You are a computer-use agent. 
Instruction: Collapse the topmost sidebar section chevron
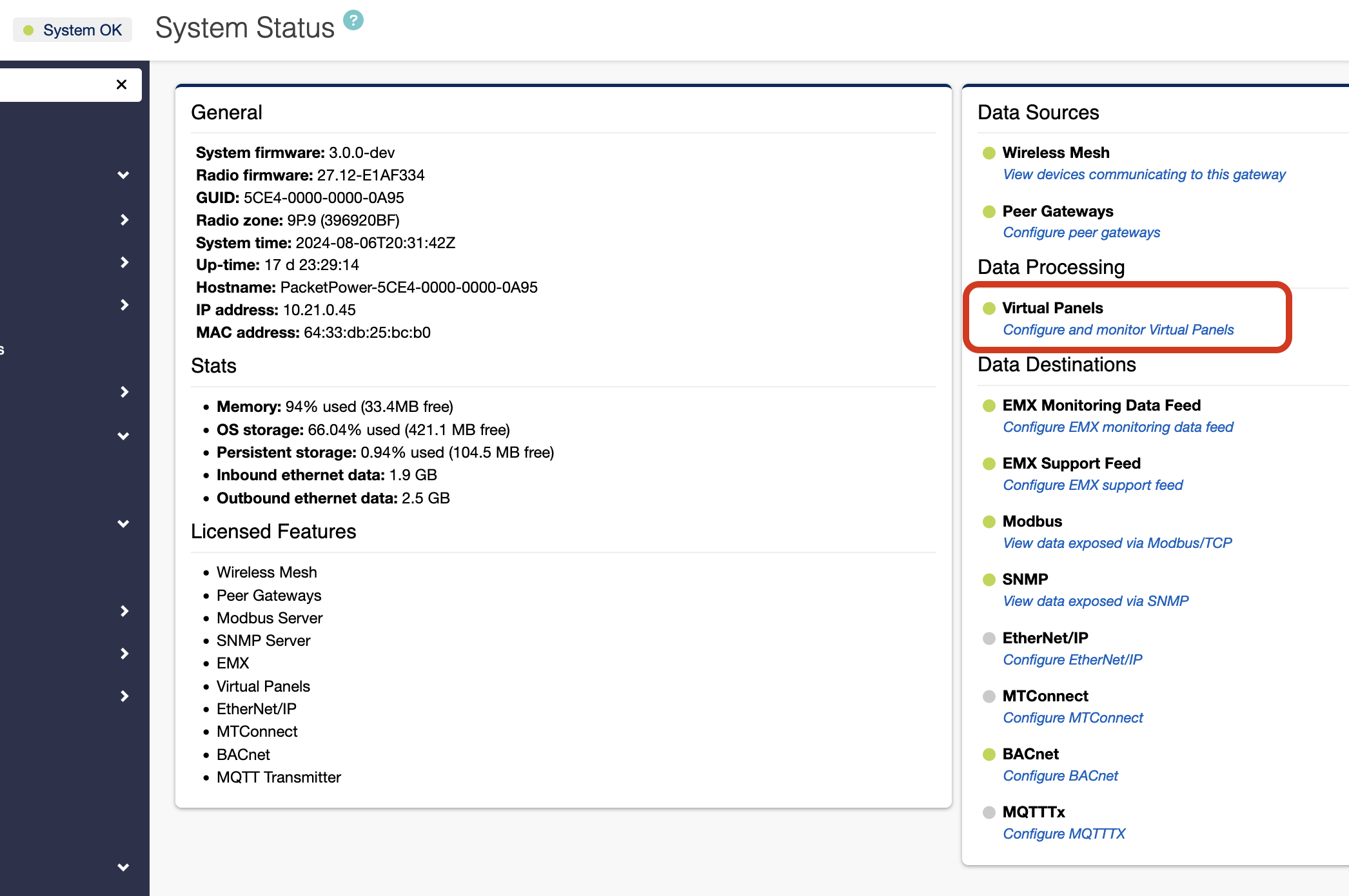coord(123,175)
